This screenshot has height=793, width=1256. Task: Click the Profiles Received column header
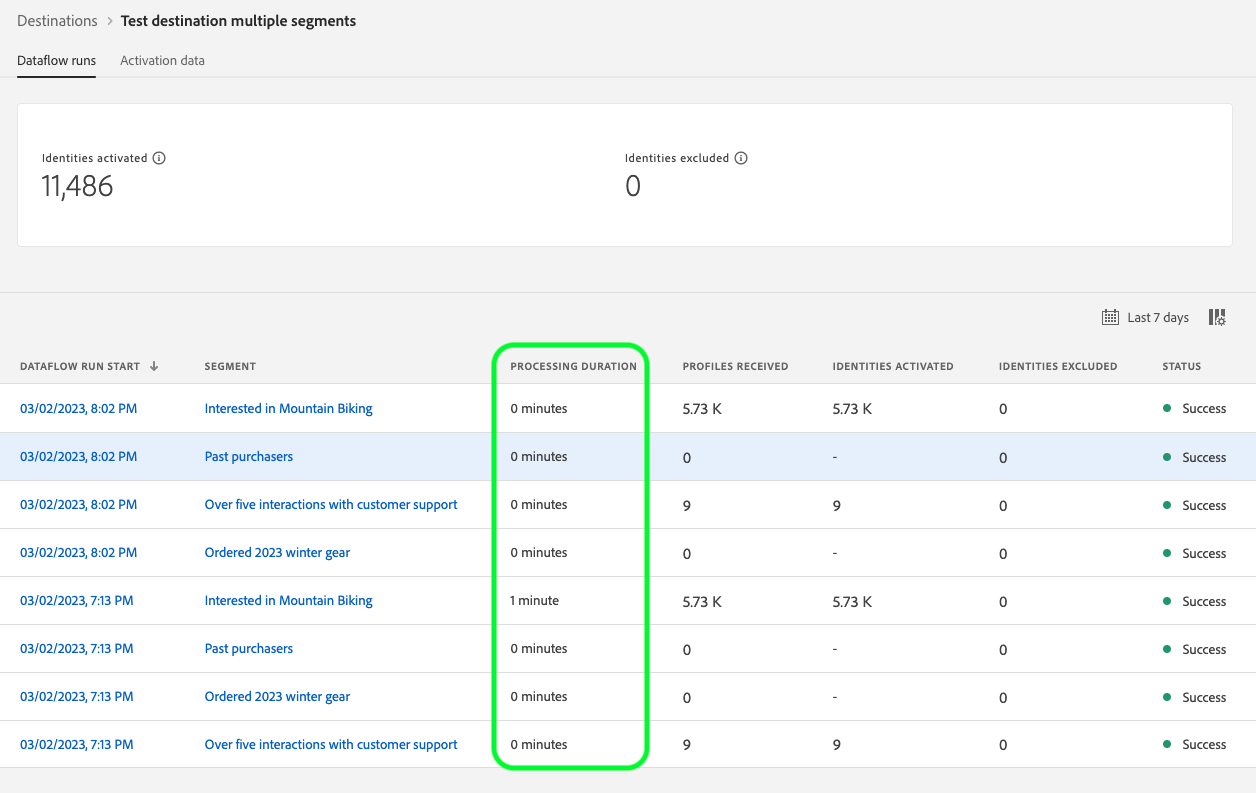point(735,366)
